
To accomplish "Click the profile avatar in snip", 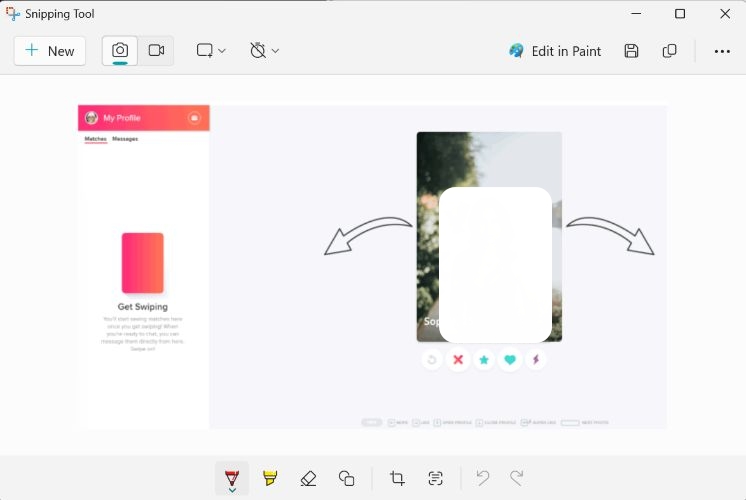I will tap(91, 118).
